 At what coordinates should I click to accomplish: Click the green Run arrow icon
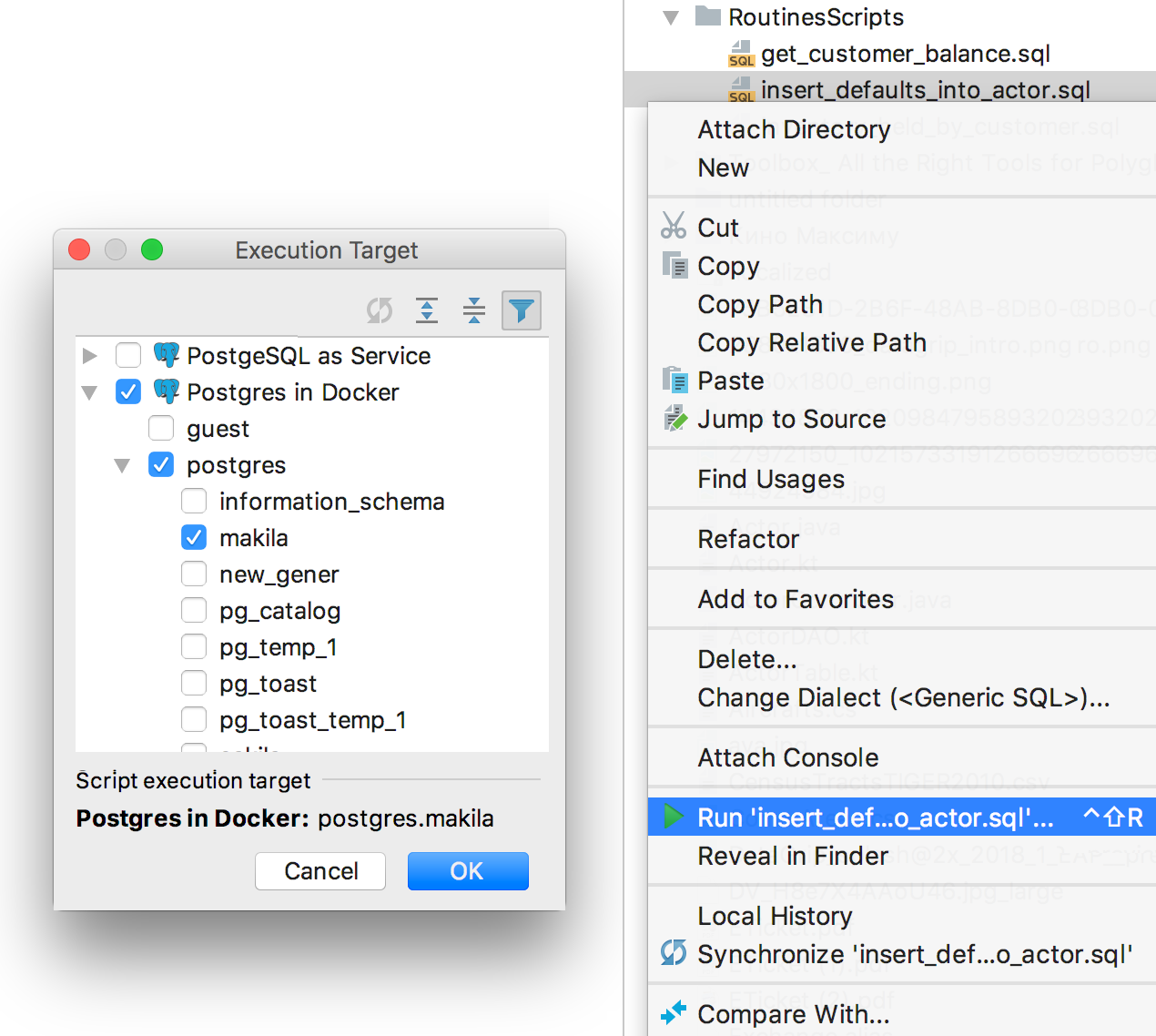674,817
